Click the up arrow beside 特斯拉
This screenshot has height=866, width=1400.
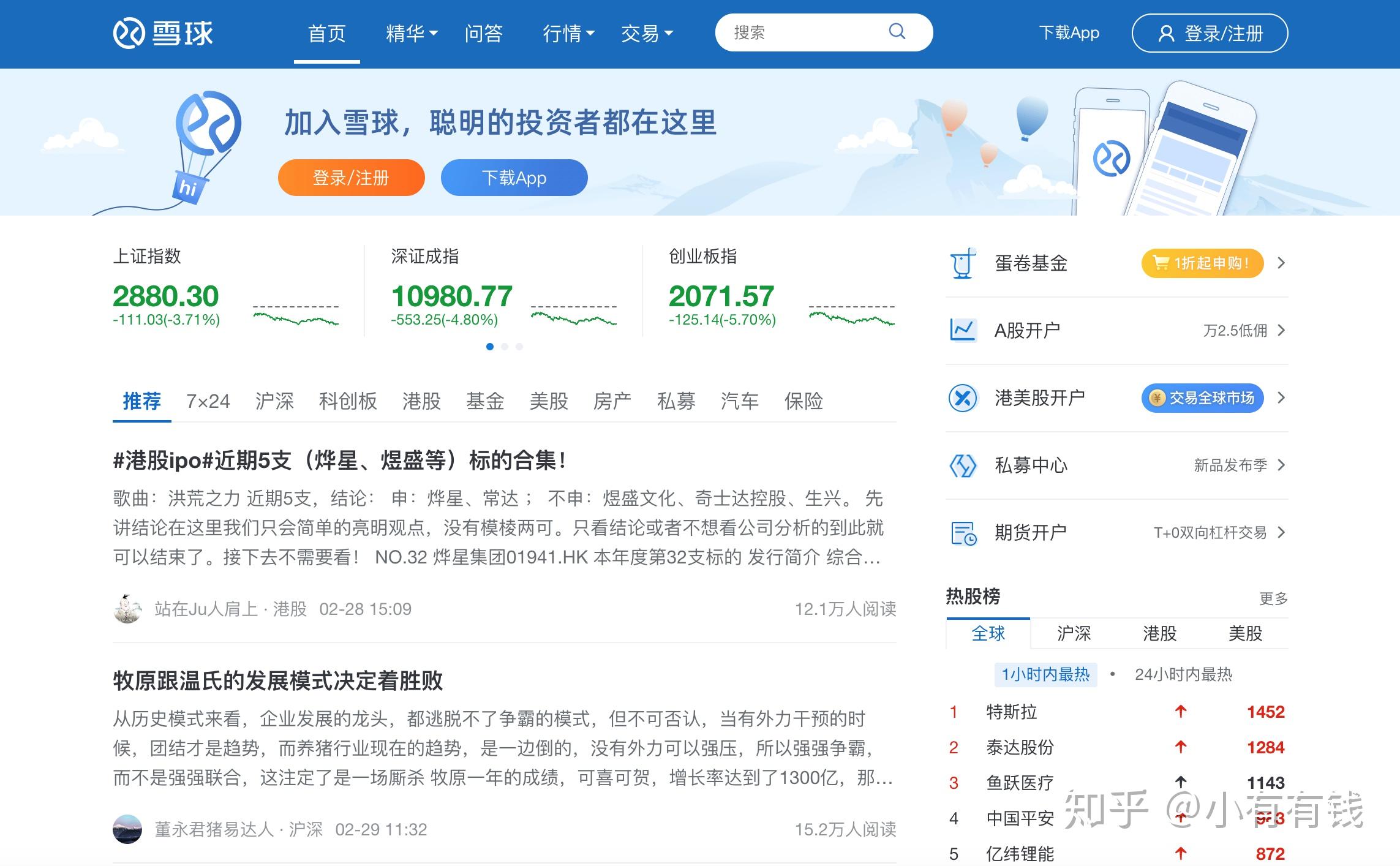tap(1181, 712)
